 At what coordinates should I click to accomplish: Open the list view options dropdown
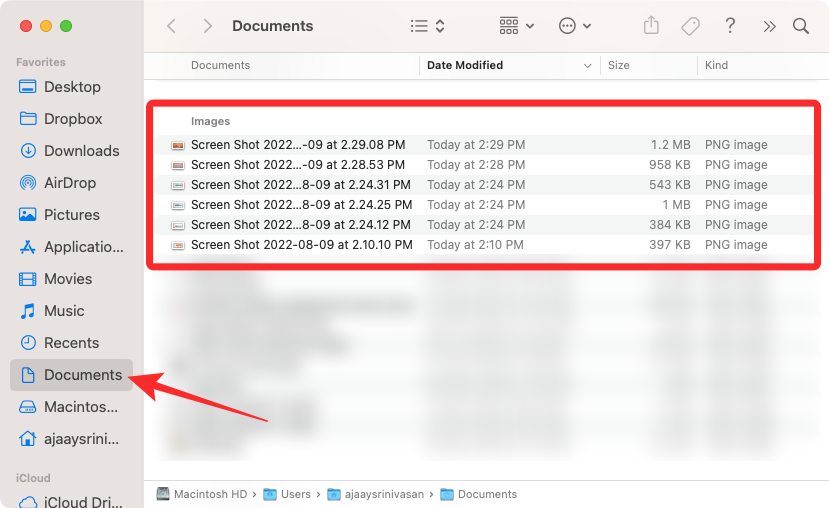(428, 27)
